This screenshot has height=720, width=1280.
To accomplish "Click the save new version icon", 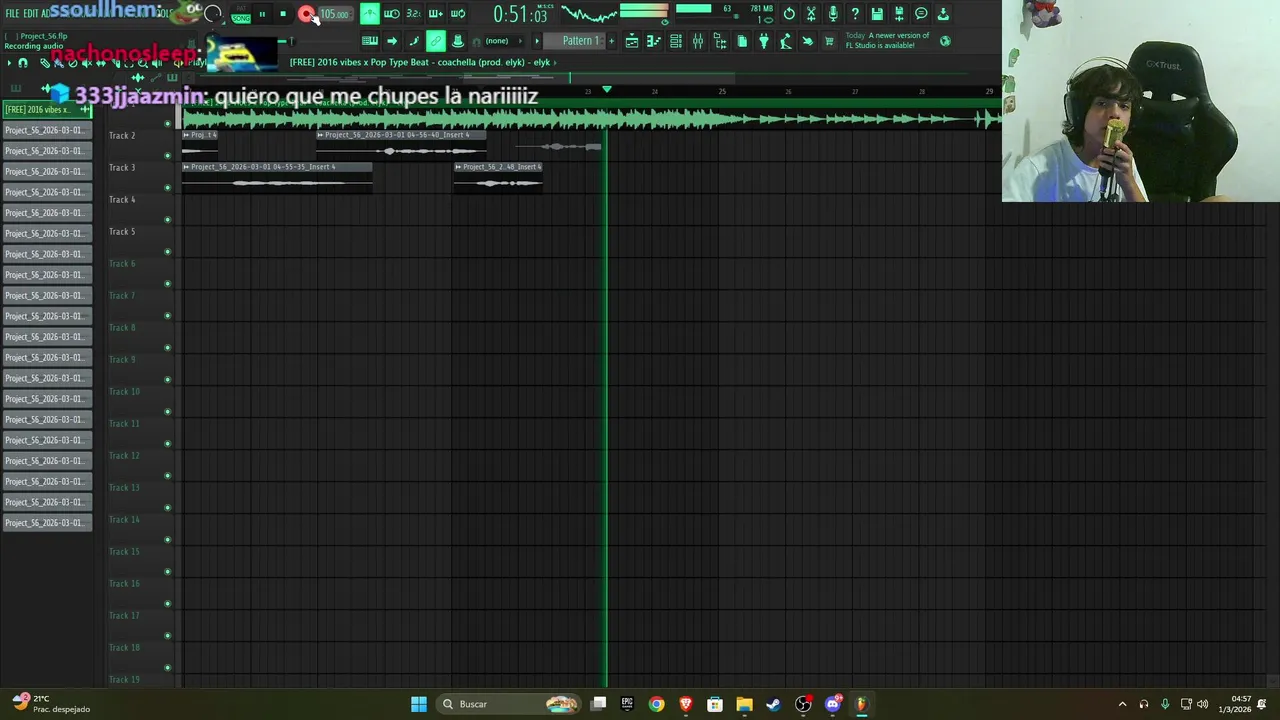I will tap(899, 14).
